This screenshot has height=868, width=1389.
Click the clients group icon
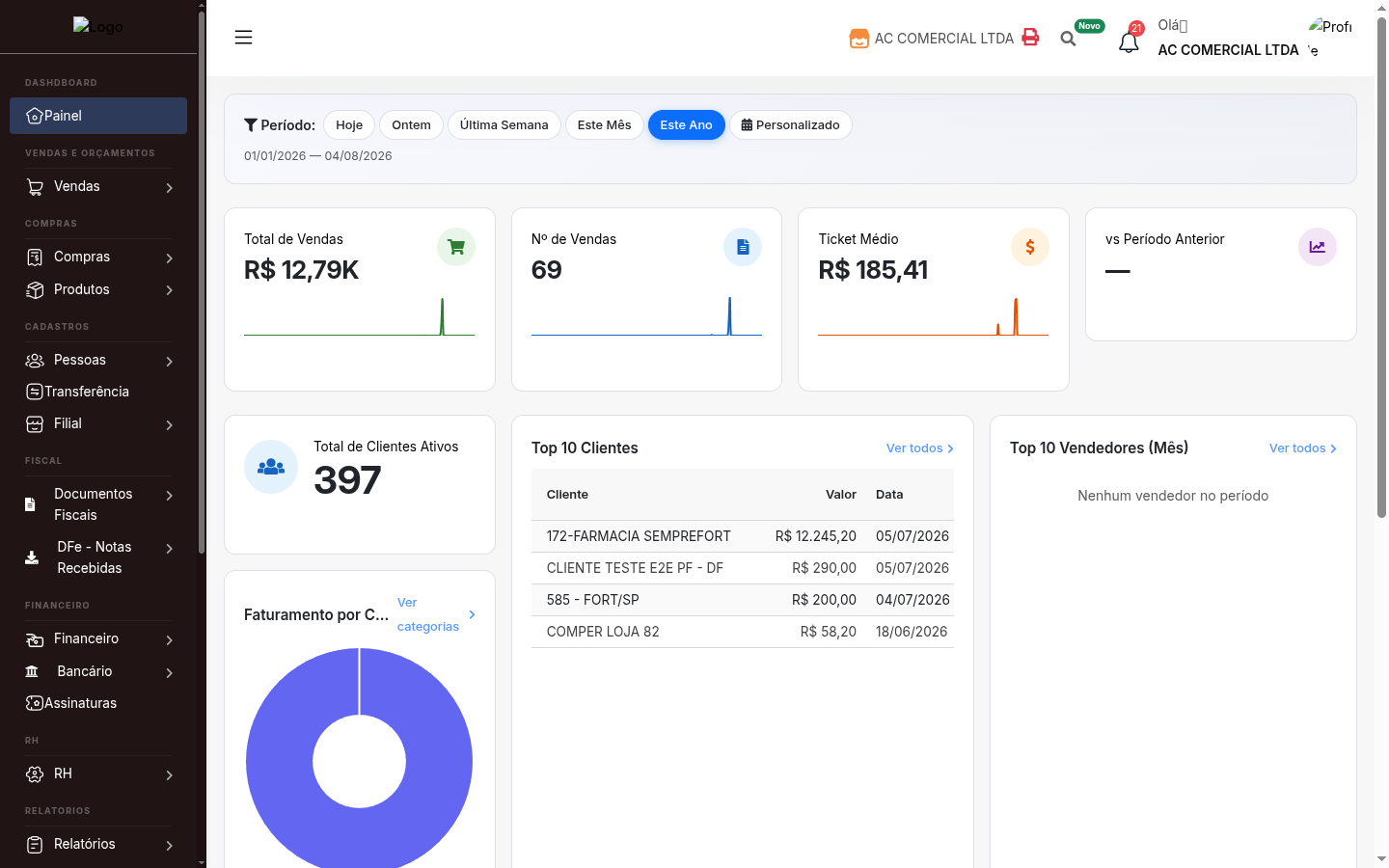point(271,467)
